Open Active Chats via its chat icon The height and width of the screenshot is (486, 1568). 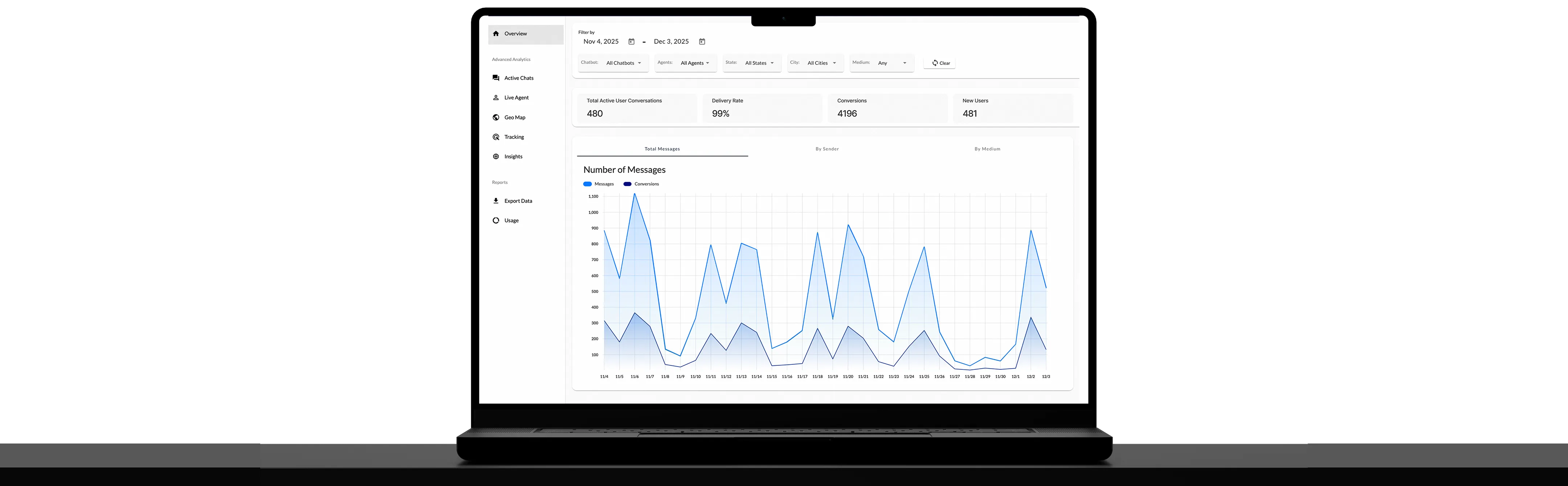[495, 78]
